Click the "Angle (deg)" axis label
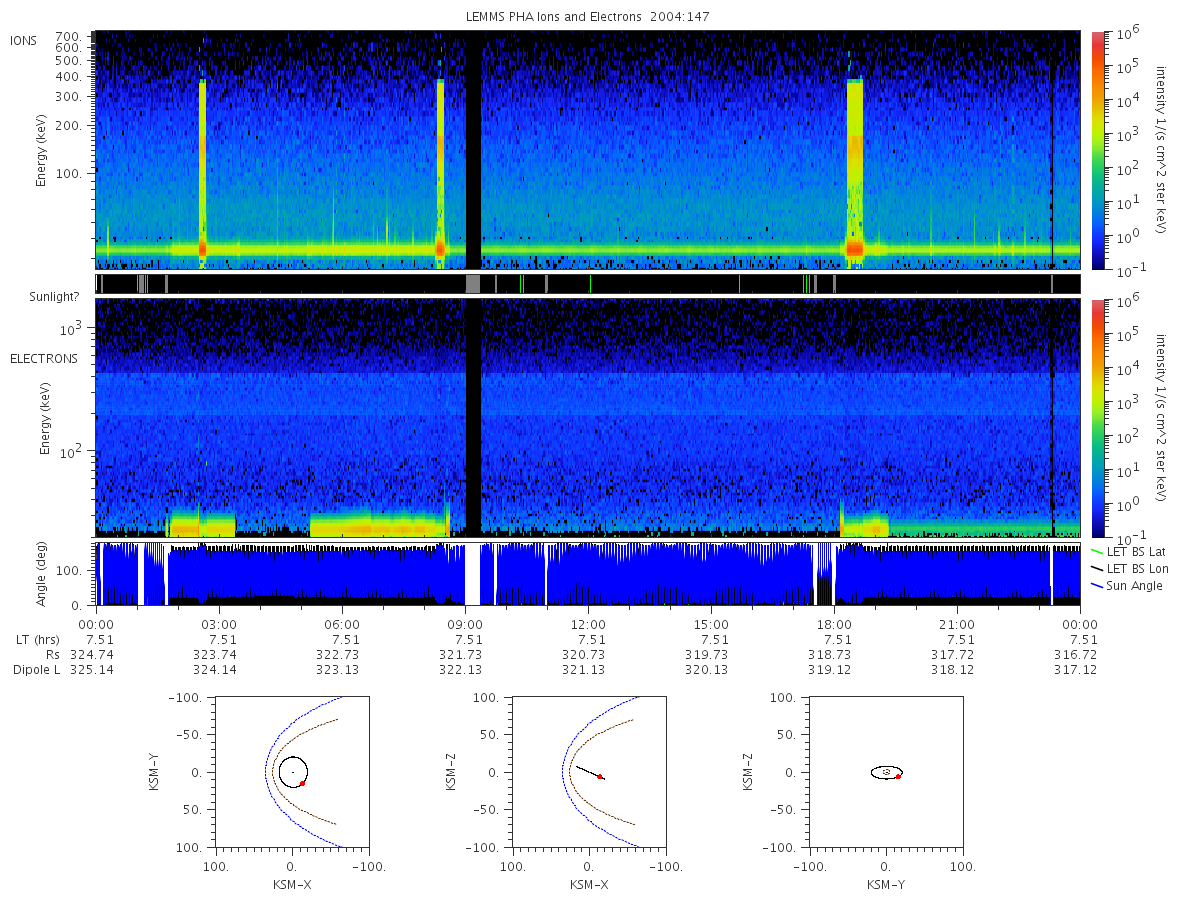The height and width of the screenshot is (900, 1200). 42,574
